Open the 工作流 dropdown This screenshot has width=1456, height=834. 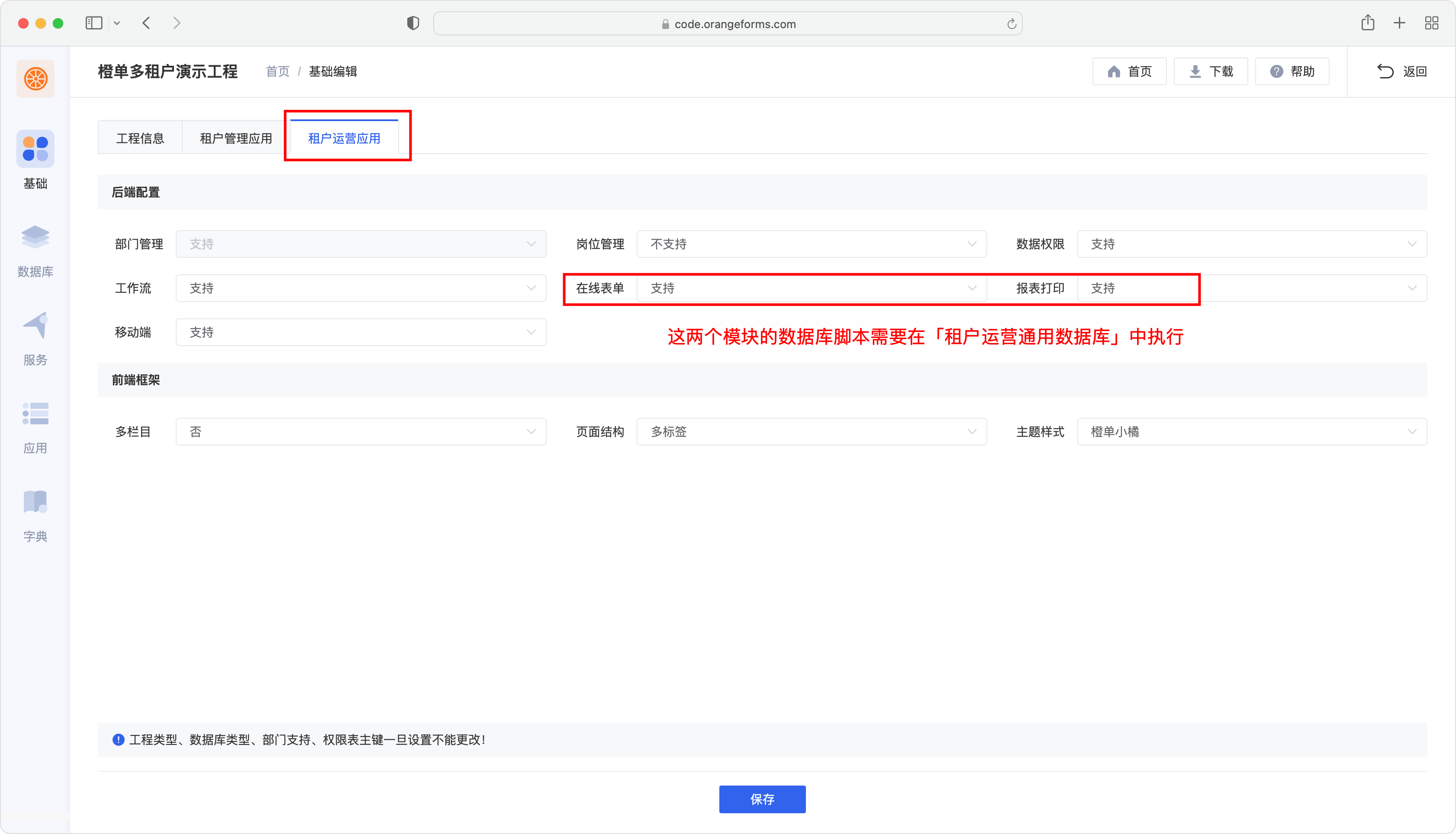[361, 288]
